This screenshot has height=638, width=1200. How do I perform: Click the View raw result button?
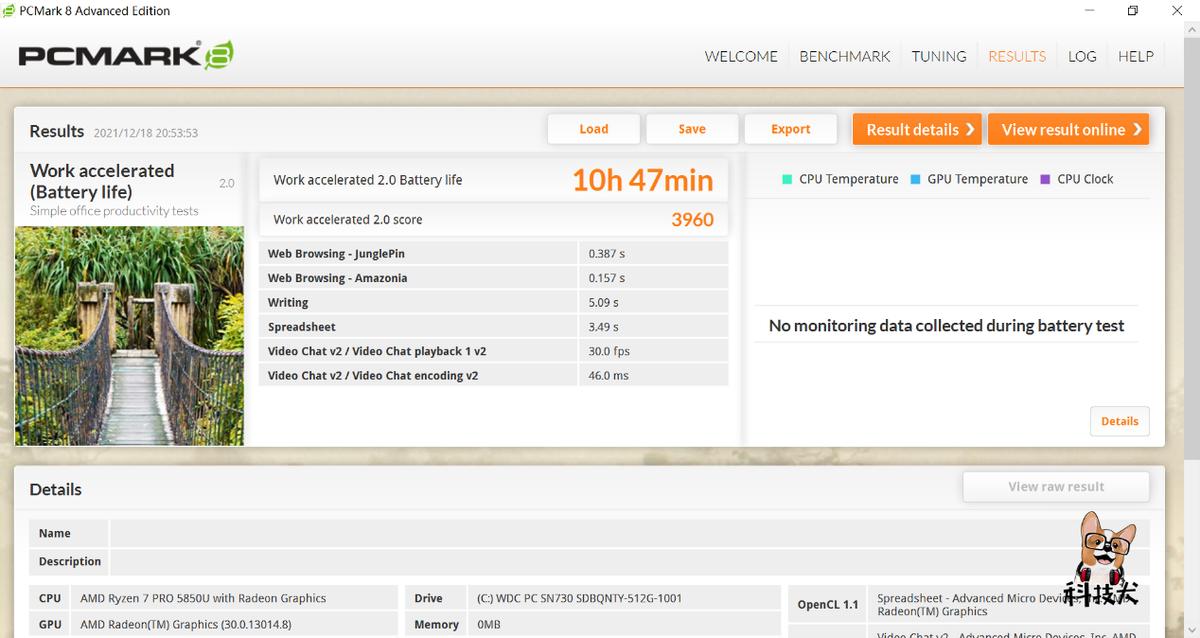tap(1056, 487)
